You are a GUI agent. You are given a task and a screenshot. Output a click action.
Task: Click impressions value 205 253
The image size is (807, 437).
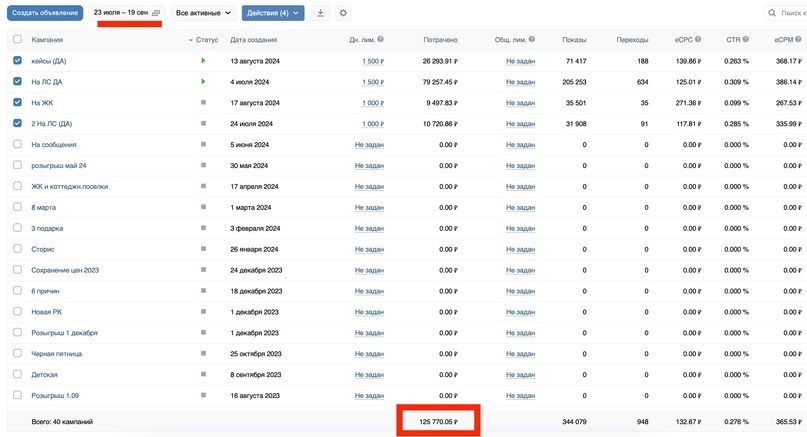[574, 82]
